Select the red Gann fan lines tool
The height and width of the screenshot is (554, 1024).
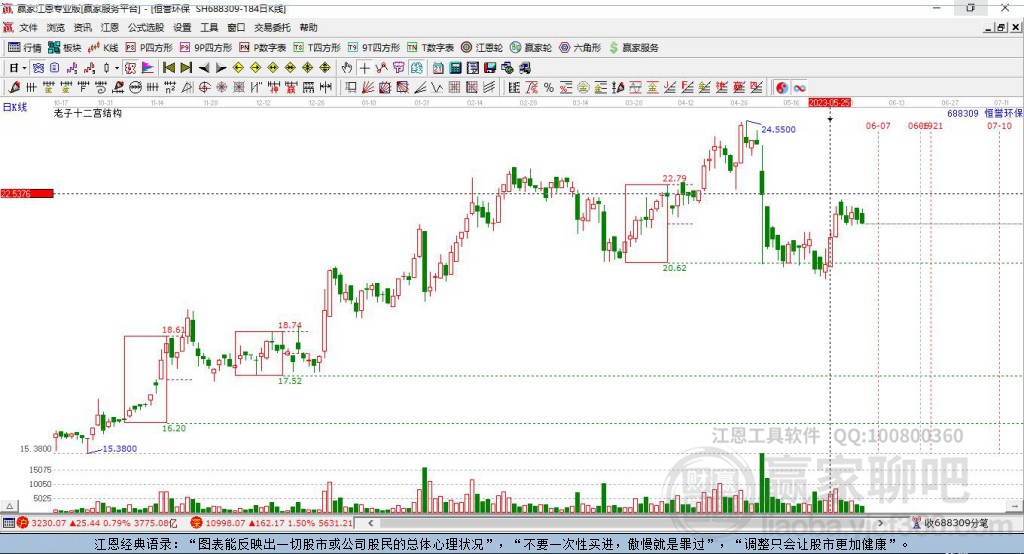click(x=368, y=87)
